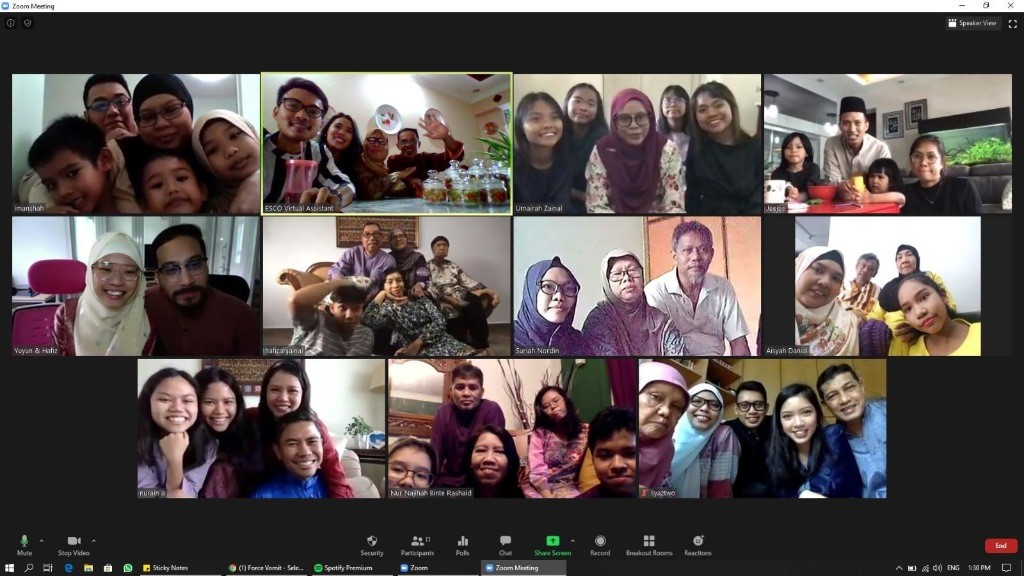Select the video tile with man in songkok

coord(888,144)
